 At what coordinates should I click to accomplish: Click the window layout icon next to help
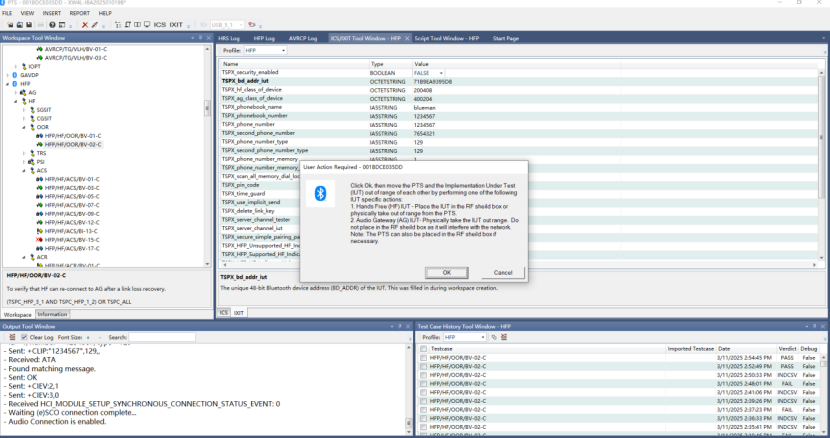click(x=62, y=25)
